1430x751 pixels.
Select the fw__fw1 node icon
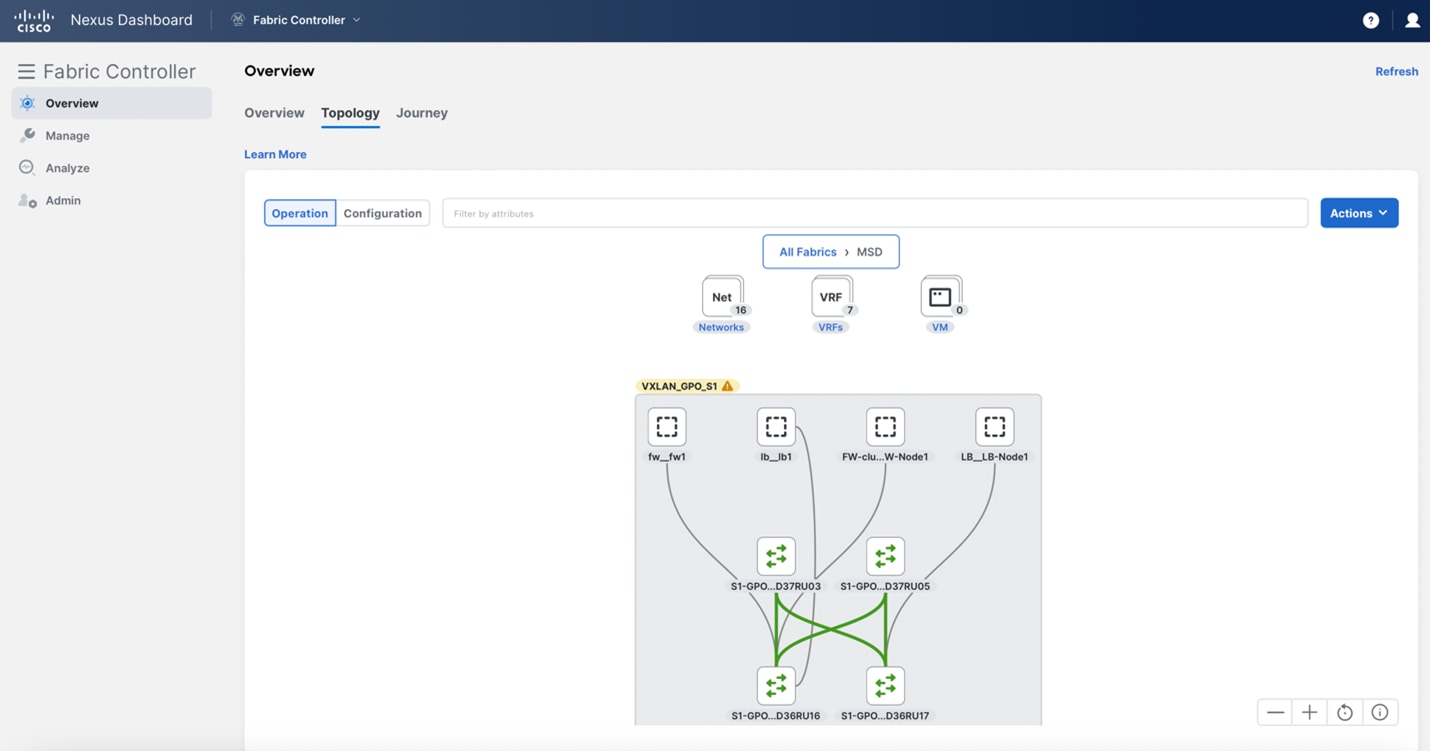pyautogui.click(x=667, y=427)
